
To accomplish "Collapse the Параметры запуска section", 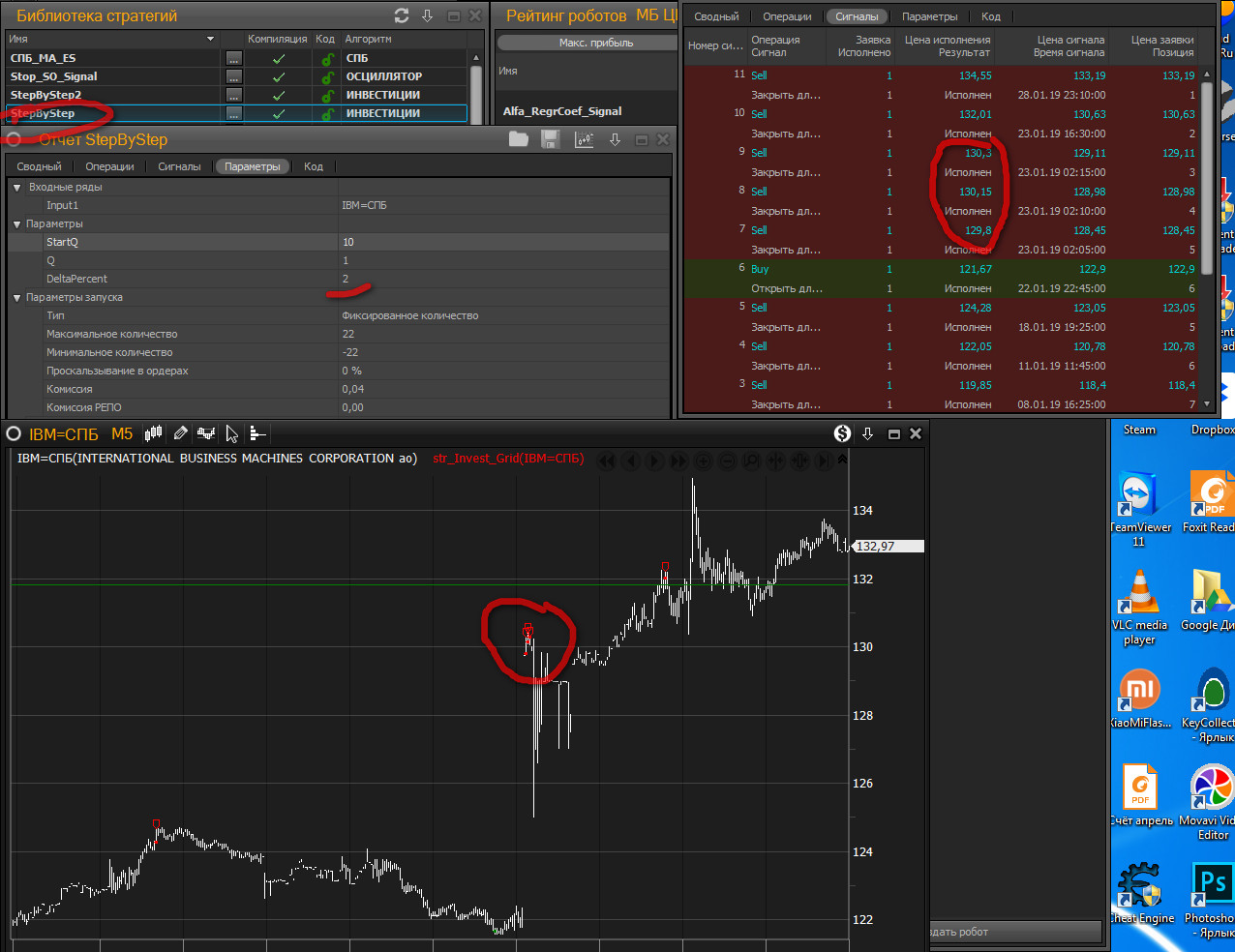I will (17, 297).
